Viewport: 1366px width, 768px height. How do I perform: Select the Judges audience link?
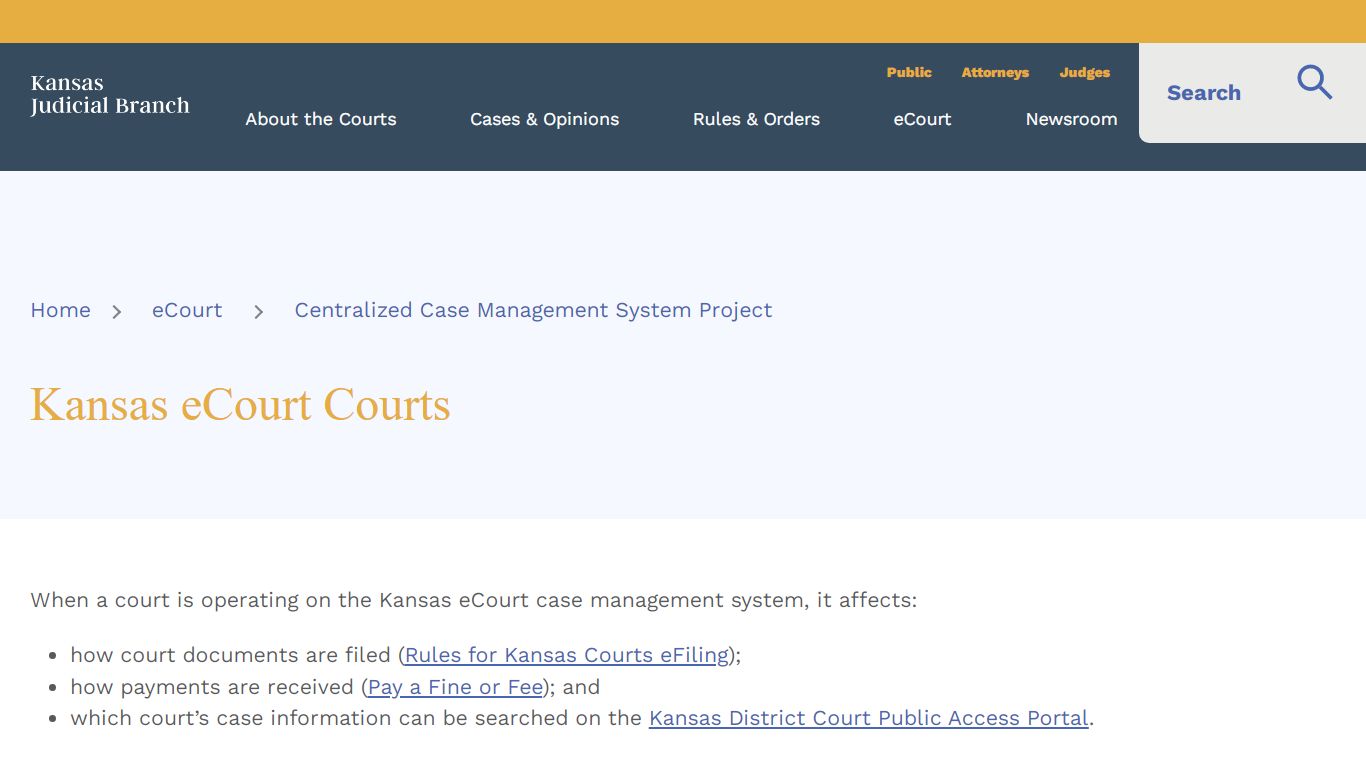click(x=1085, y=72)
